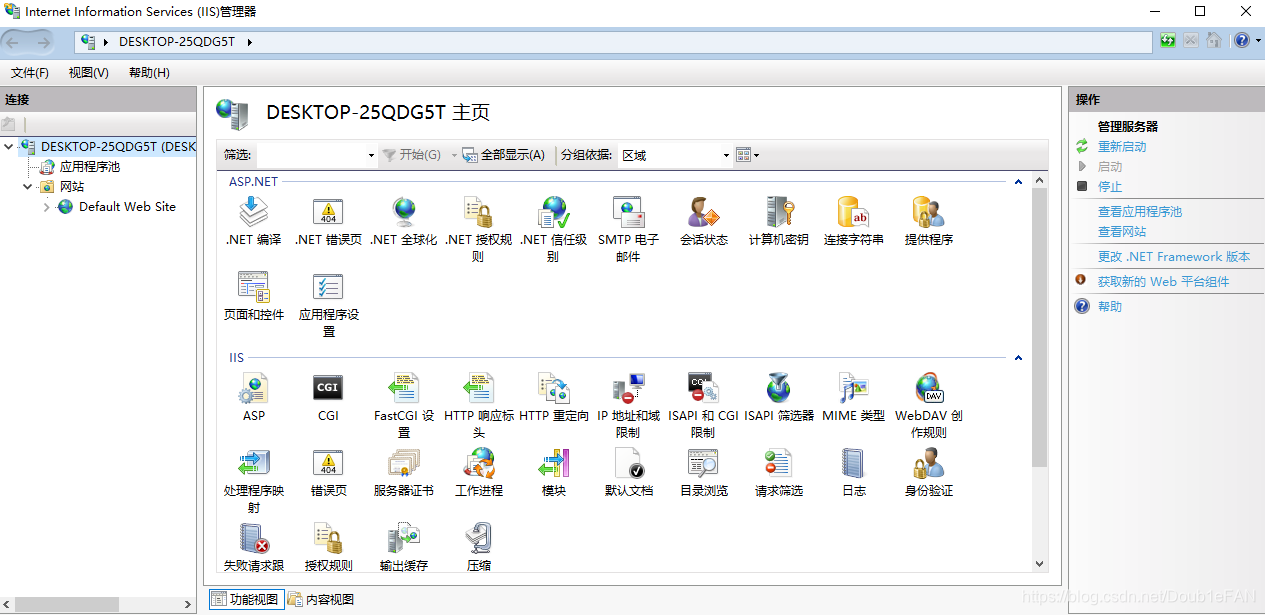
Task: Open 压缩 compression icon
Action: (x=478, y=538)
